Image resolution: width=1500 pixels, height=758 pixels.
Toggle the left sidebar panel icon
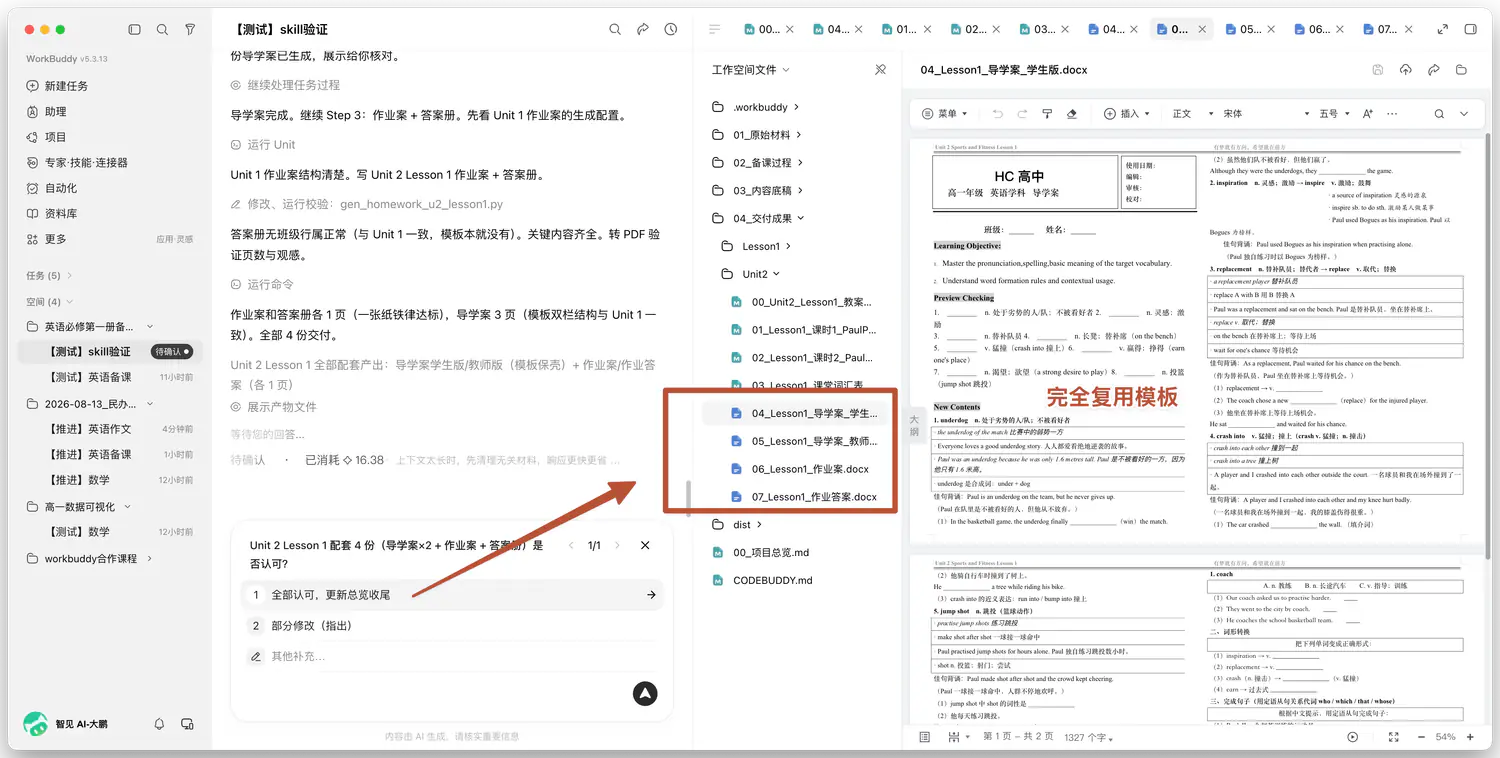pyautogui.click(x=135, y=30)
